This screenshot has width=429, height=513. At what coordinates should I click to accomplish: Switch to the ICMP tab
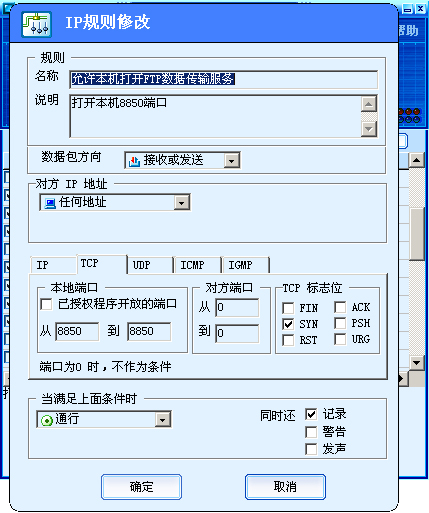[198, 265]
